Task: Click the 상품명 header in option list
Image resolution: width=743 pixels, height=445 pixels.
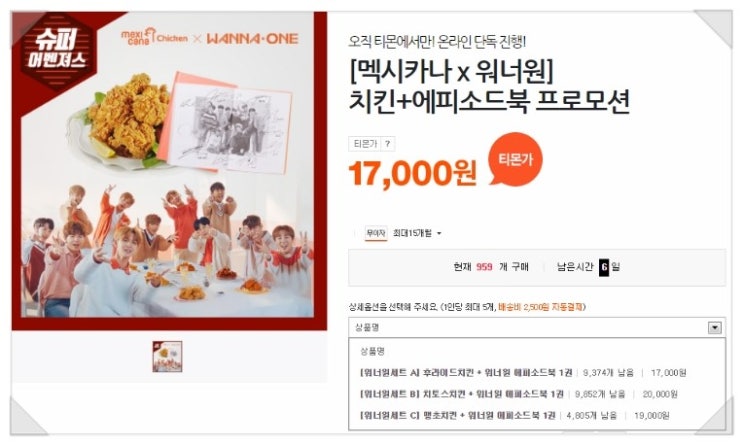Action: 372,352
